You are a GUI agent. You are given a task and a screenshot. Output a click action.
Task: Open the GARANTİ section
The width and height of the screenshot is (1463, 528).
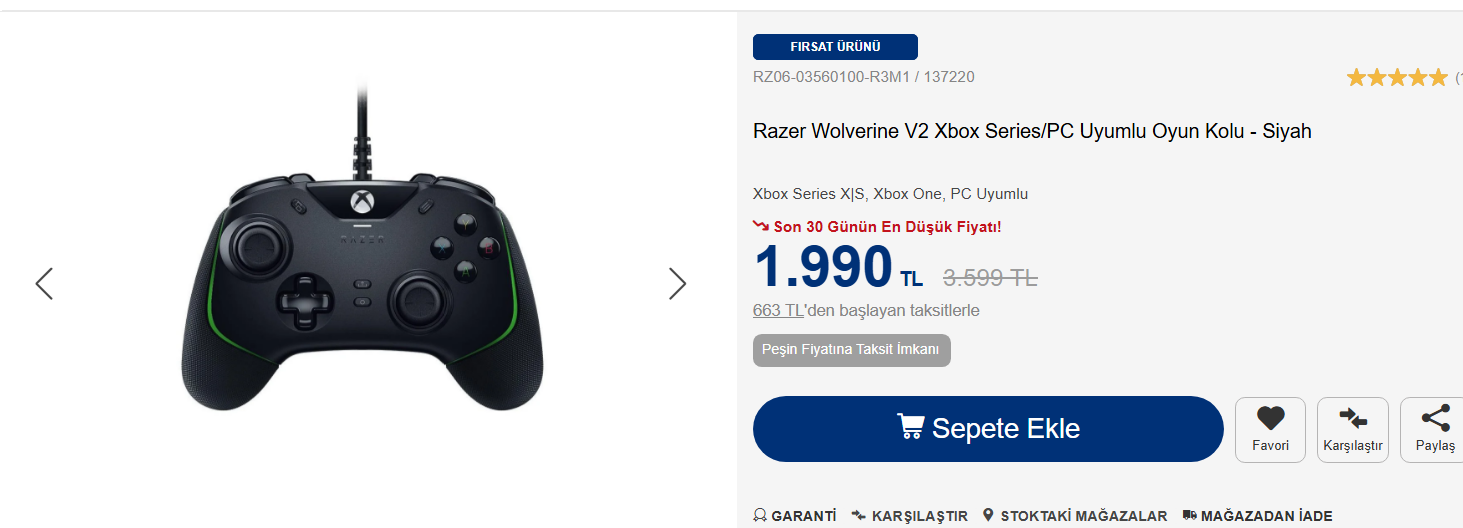tap(794, 516)
